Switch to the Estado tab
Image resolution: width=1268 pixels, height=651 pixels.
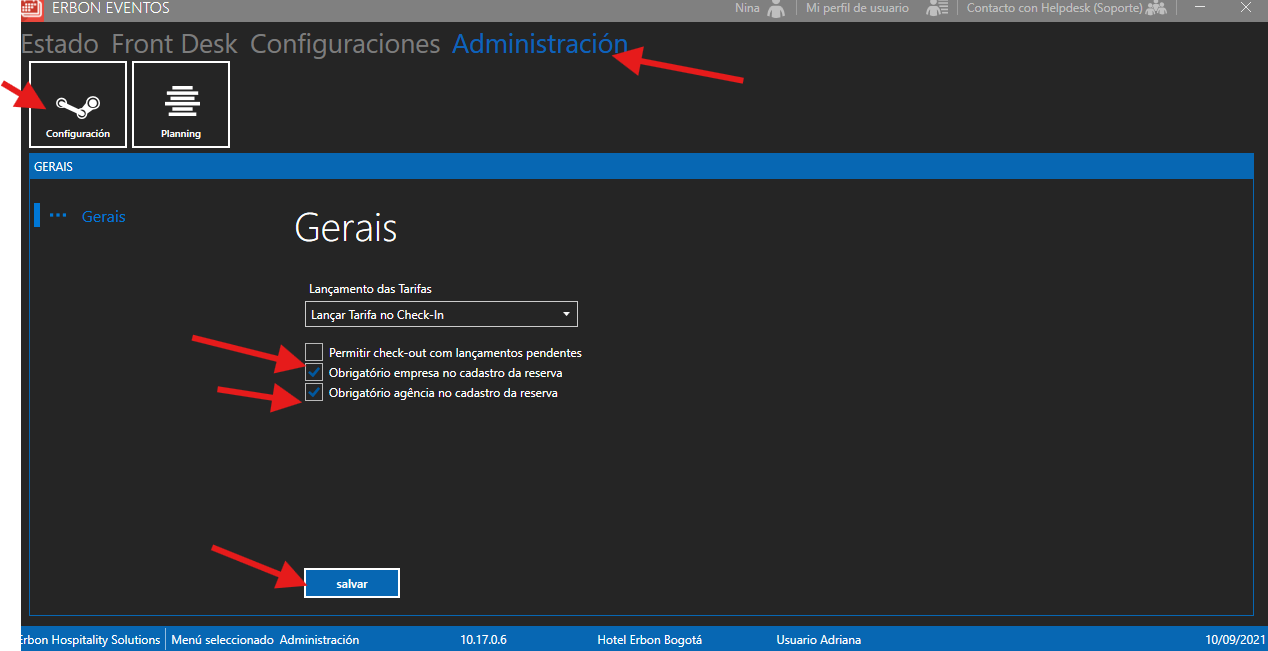coord(59,44)
